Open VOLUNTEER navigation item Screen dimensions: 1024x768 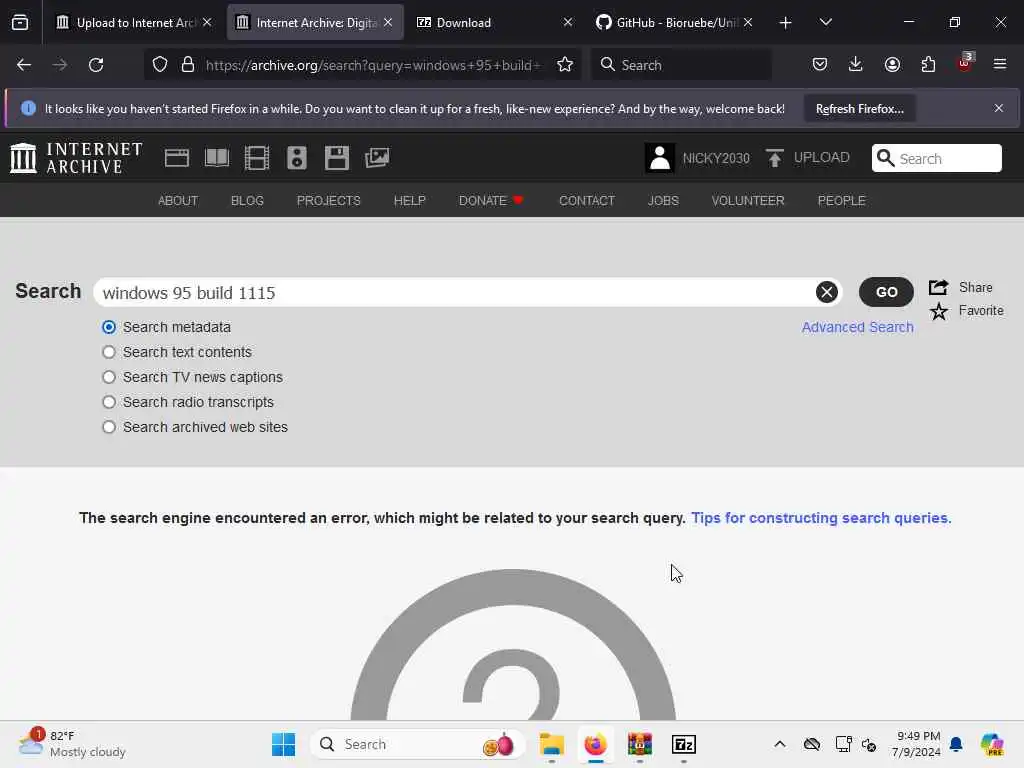tap(748, 200)
